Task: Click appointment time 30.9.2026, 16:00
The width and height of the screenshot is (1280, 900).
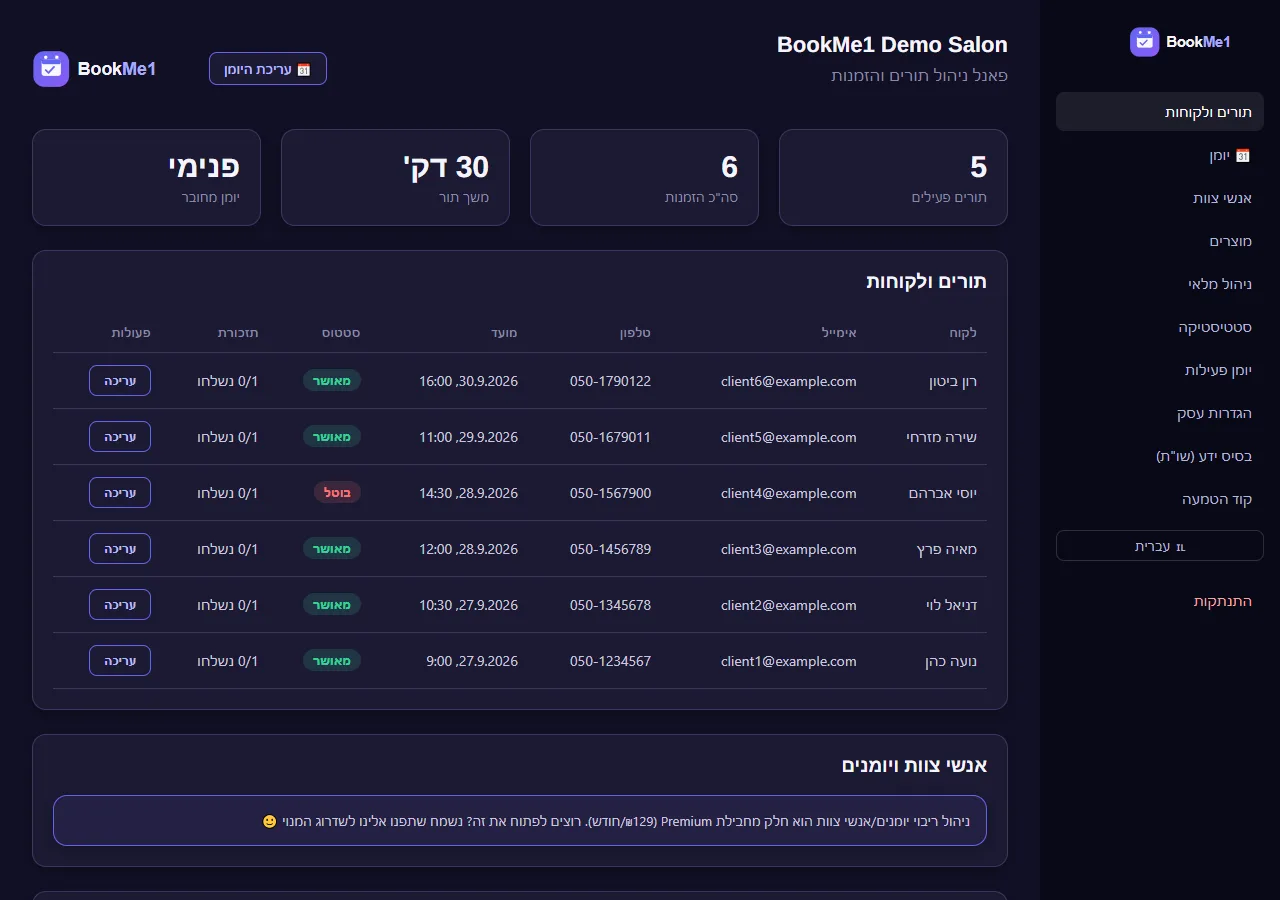Action: 468,381
